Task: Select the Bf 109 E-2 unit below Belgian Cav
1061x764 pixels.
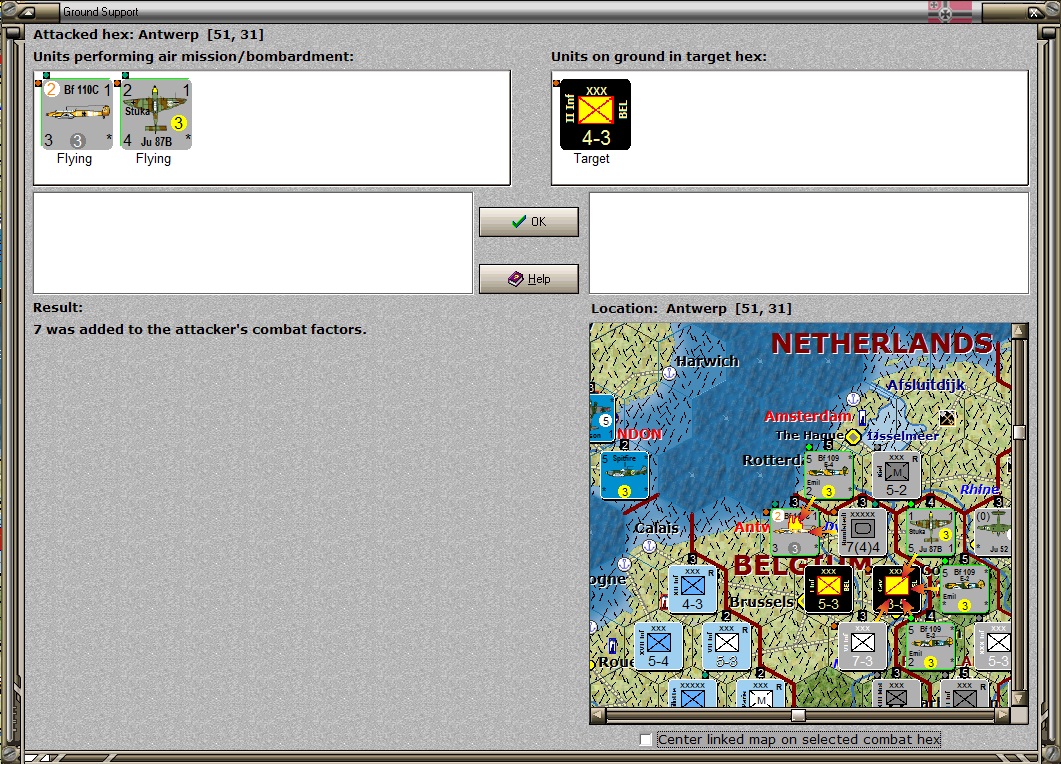Action: (930, 646)
